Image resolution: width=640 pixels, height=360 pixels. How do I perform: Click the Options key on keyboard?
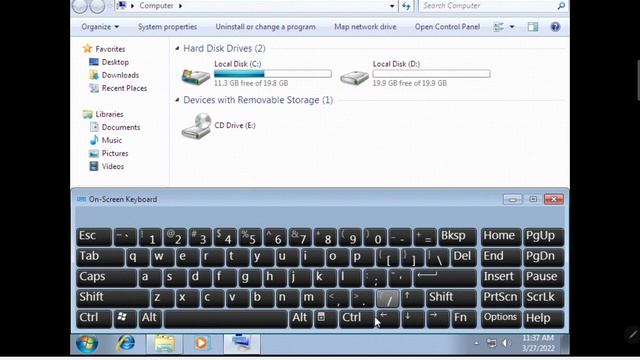(x=500, y=318)
